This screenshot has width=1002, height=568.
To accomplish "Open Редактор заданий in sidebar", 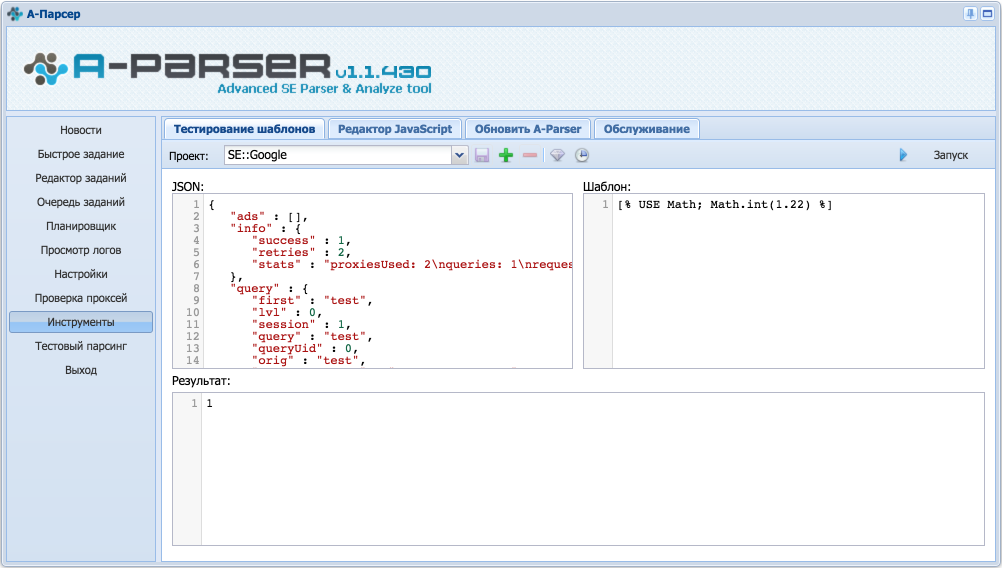I will tap(81, 178).
